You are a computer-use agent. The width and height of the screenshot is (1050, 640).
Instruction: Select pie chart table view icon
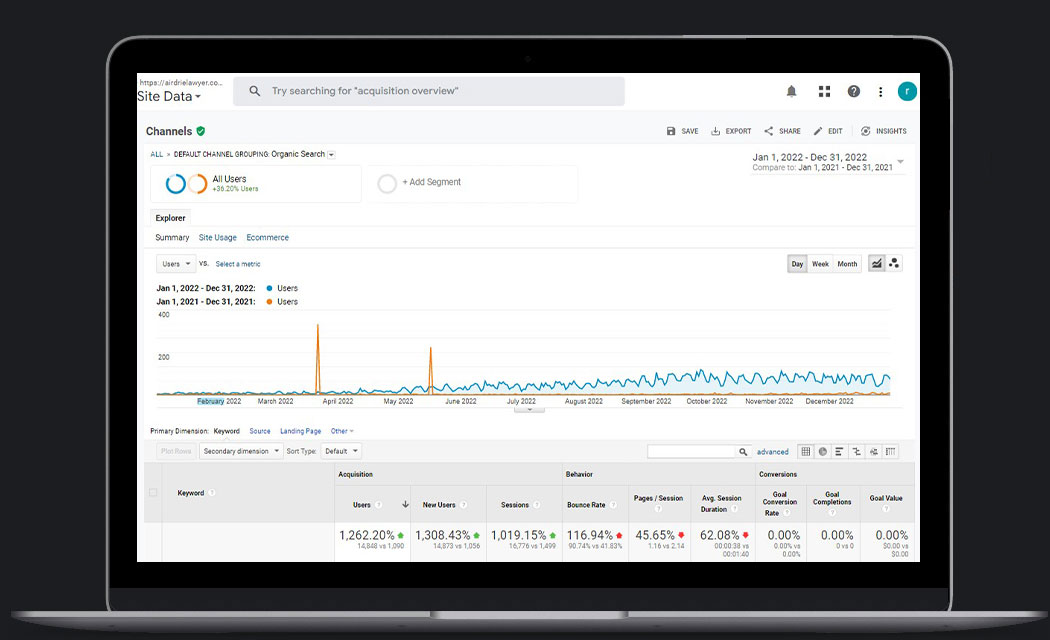pos(822,452)
